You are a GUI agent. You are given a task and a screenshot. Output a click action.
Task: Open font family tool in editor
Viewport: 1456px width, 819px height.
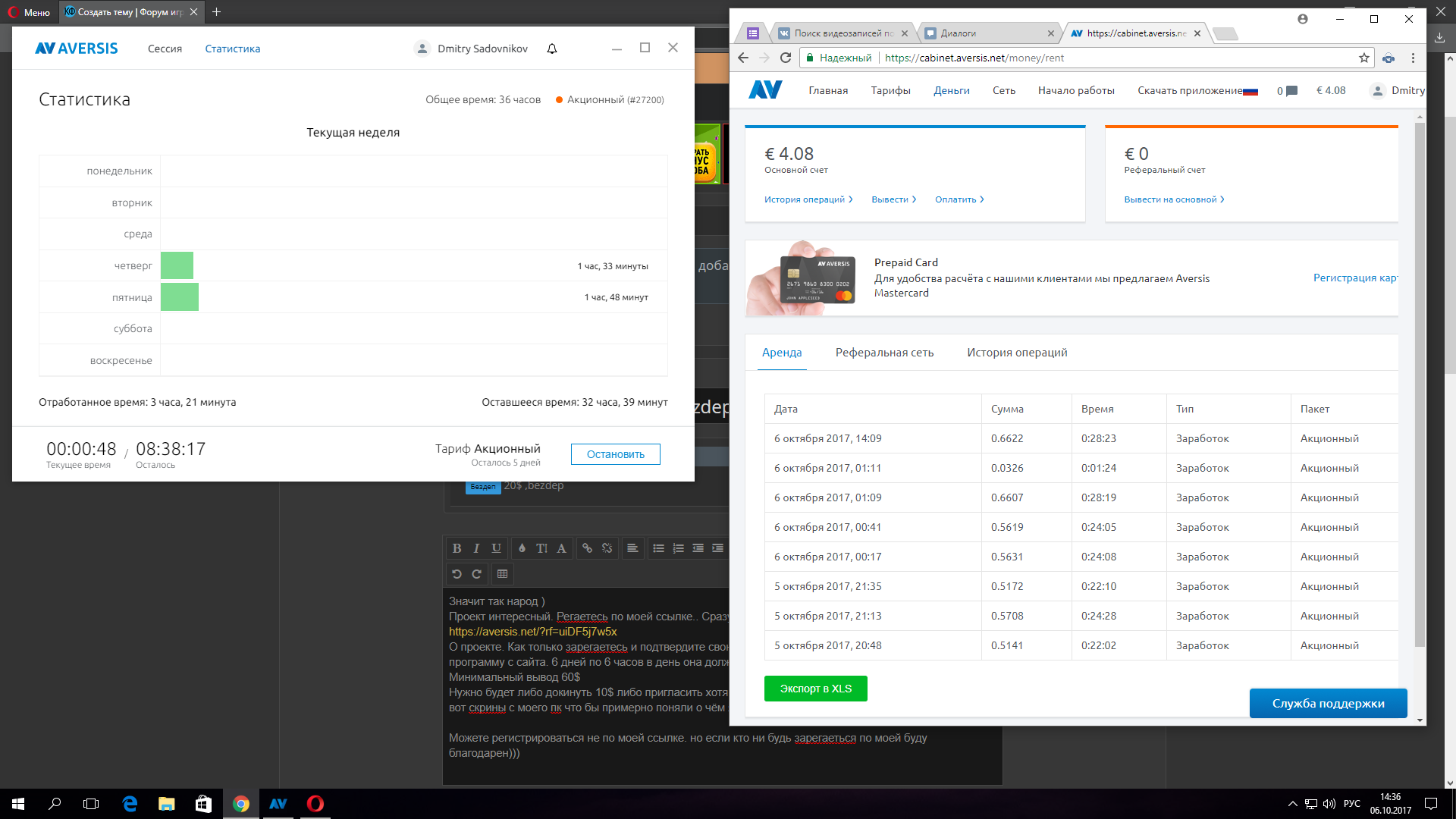pos(561,548)
